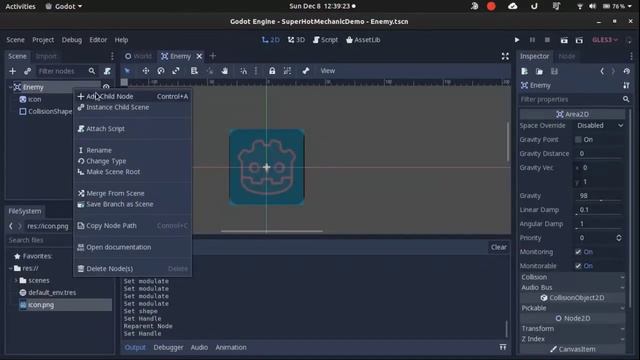Switch to 3D workspace
Image resolution: width=640 pixels, height=360 pixels.
(296, 40)
